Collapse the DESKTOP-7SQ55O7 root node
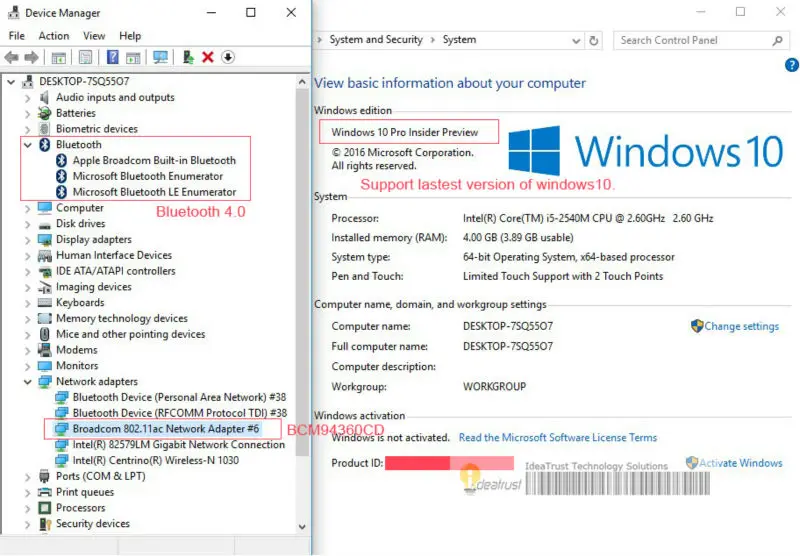 (11, 82)
